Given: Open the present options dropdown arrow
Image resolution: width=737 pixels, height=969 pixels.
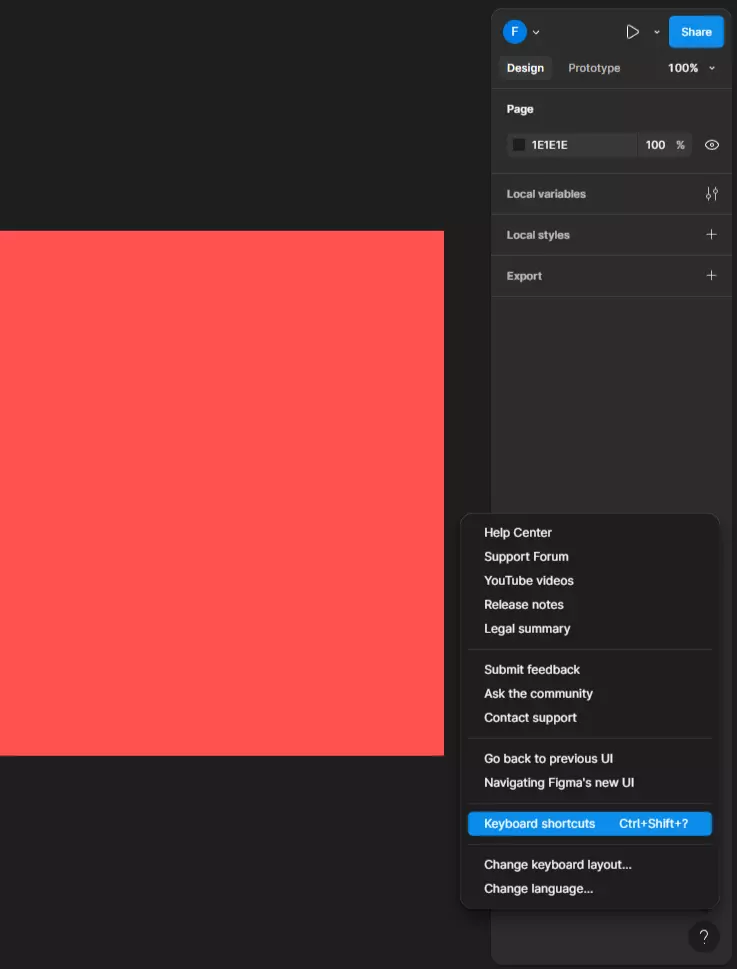Looking at the screenshot, I should click(x=656, y=32).
